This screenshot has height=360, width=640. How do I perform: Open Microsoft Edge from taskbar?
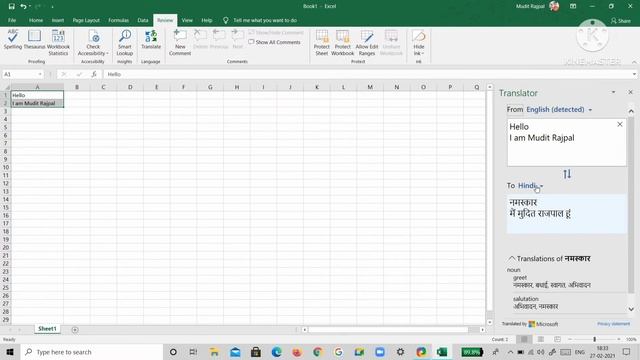pos(276,352)
